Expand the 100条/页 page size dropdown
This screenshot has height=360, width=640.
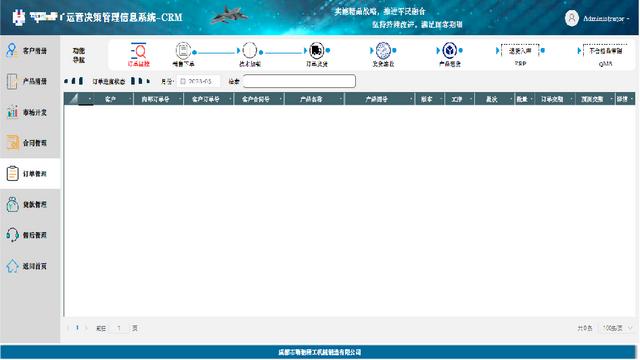pos(617,328)
